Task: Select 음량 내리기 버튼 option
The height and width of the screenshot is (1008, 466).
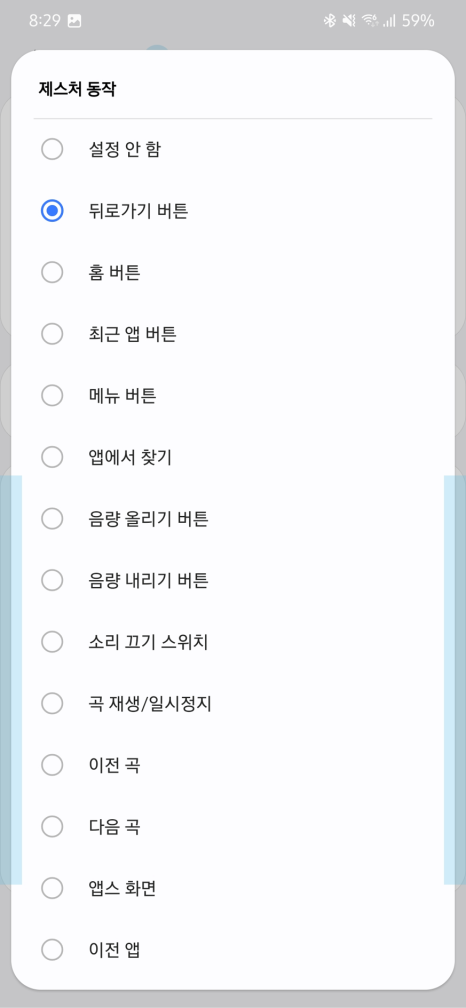Action: click(x=233, y=581)
